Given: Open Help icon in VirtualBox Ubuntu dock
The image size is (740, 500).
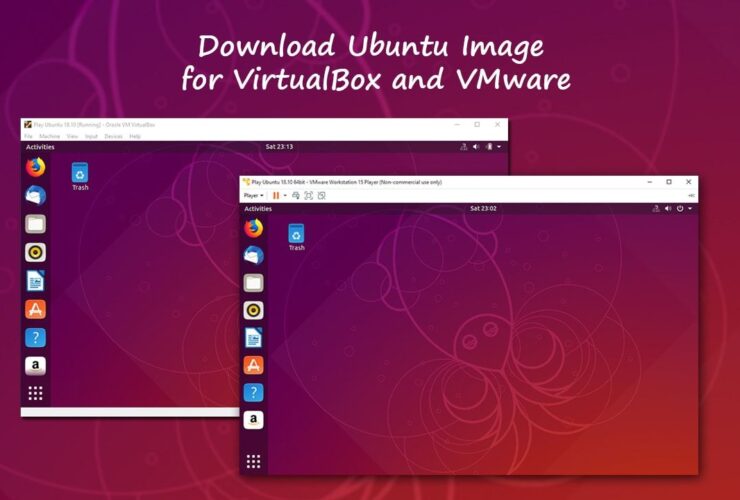Looking at the screenshot, I should 35,338.
